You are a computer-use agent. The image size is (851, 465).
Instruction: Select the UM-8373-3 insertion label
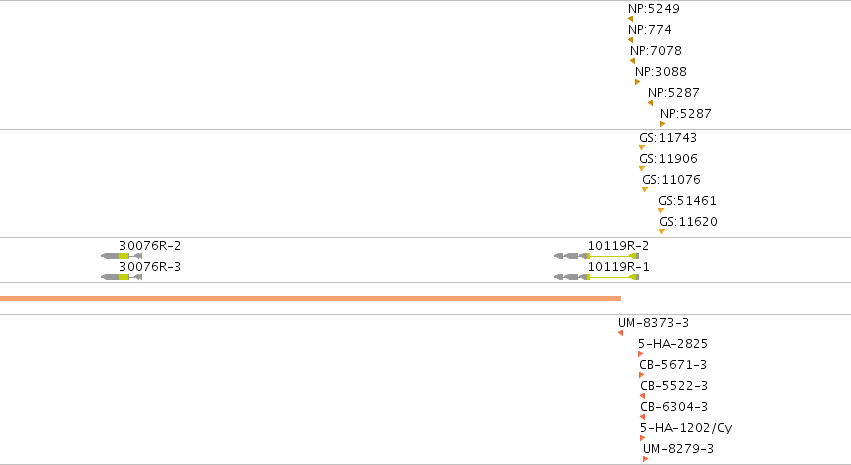653,323
